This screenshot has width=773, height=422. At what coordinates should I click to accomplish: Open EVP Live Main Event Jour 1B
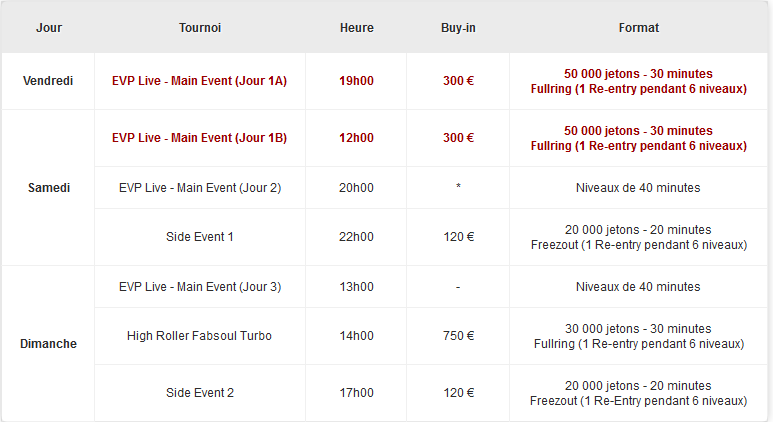(200, 138)
